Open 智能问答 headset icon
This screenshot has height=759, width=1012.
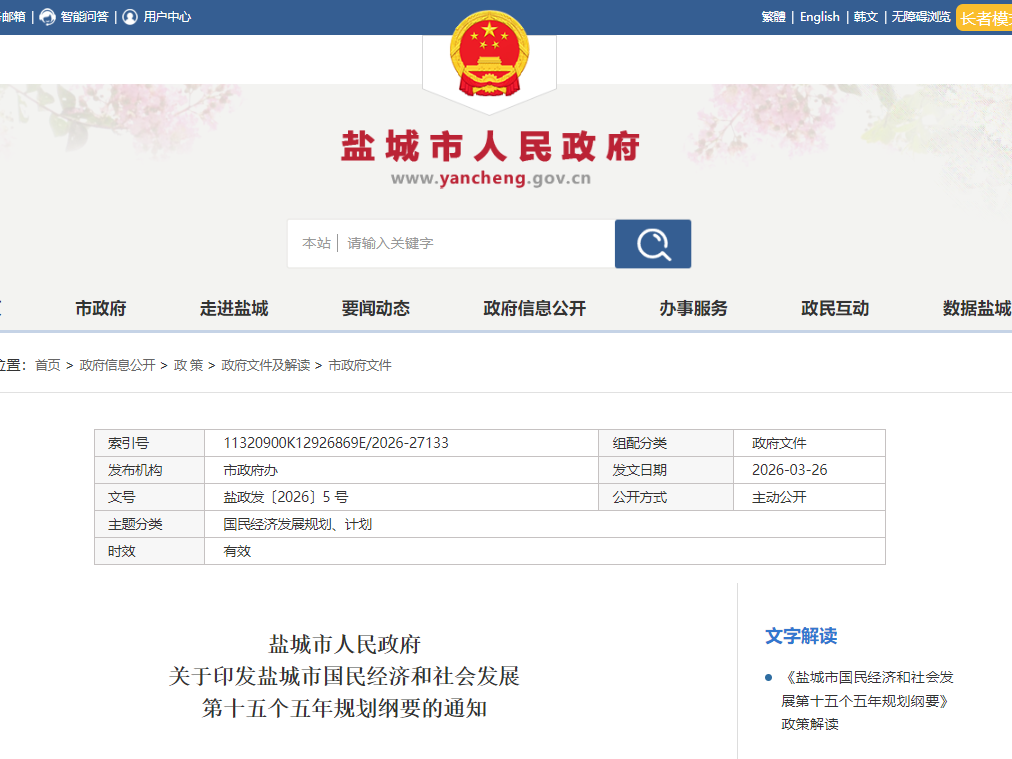pyautogui.click(x=47, y=17)
